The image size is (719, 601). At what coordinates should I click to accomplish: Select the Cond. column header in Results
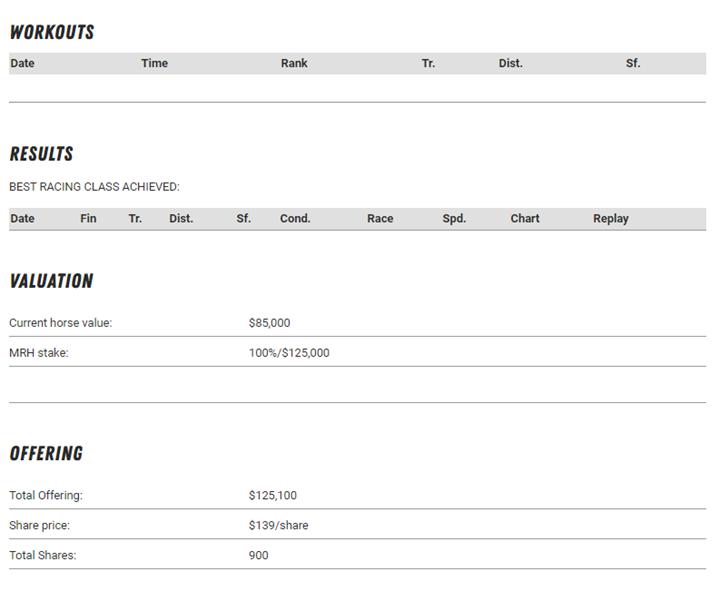295,218
